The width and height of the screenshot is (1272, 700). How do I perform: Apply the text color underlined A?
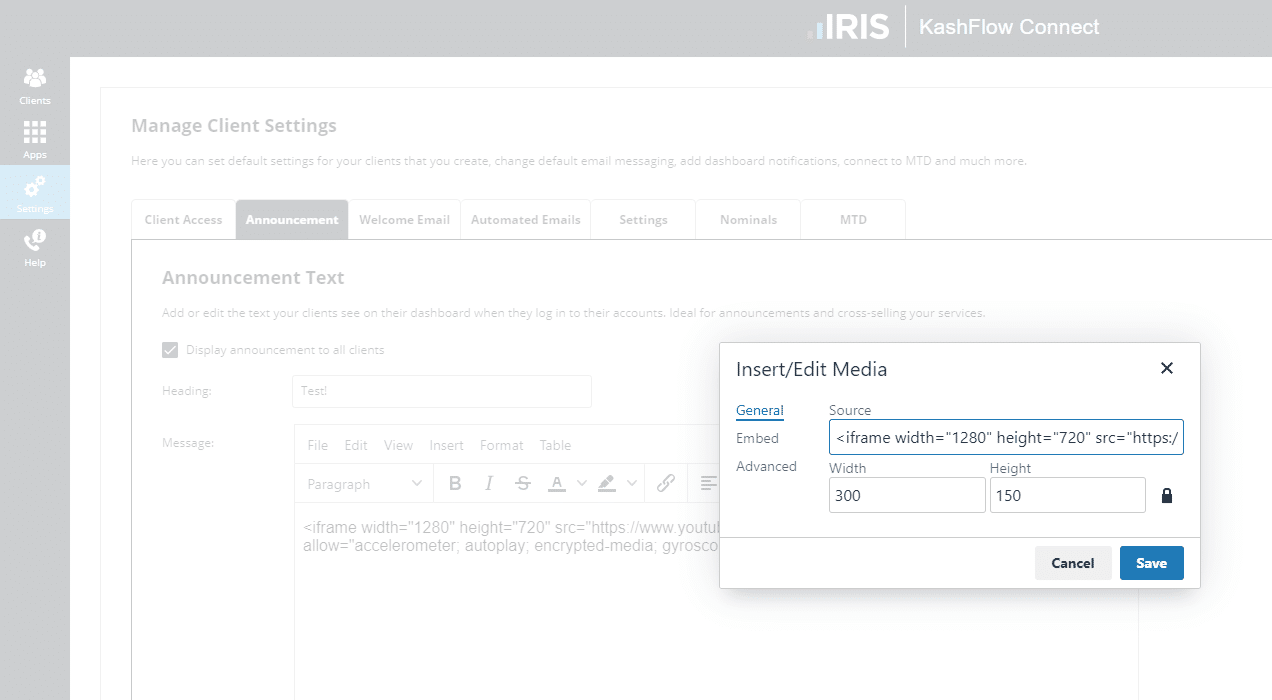[557, 484]
